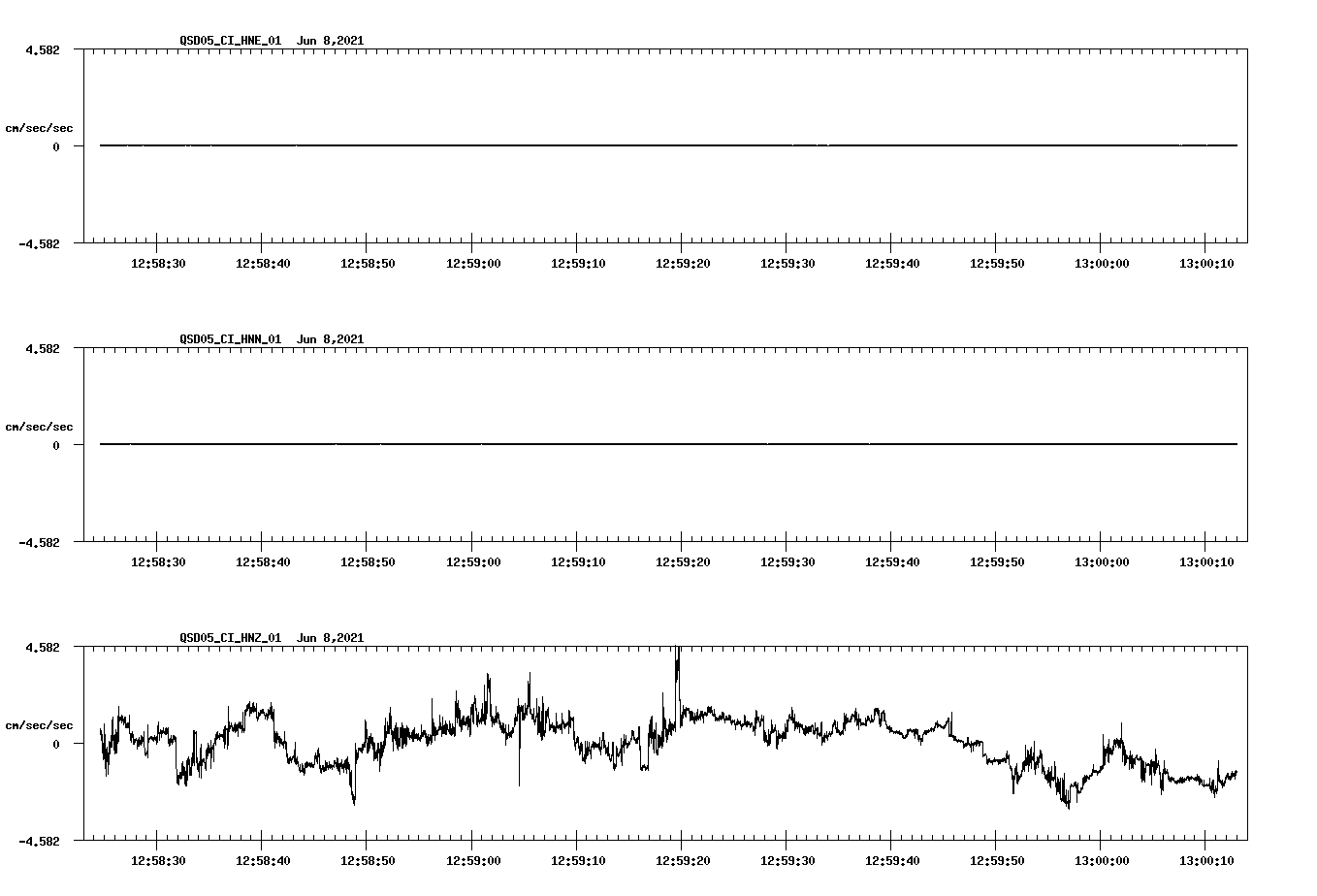
Task: Click the 12:59:40 time label under the HNN plot
Action: tap(891, 562)
